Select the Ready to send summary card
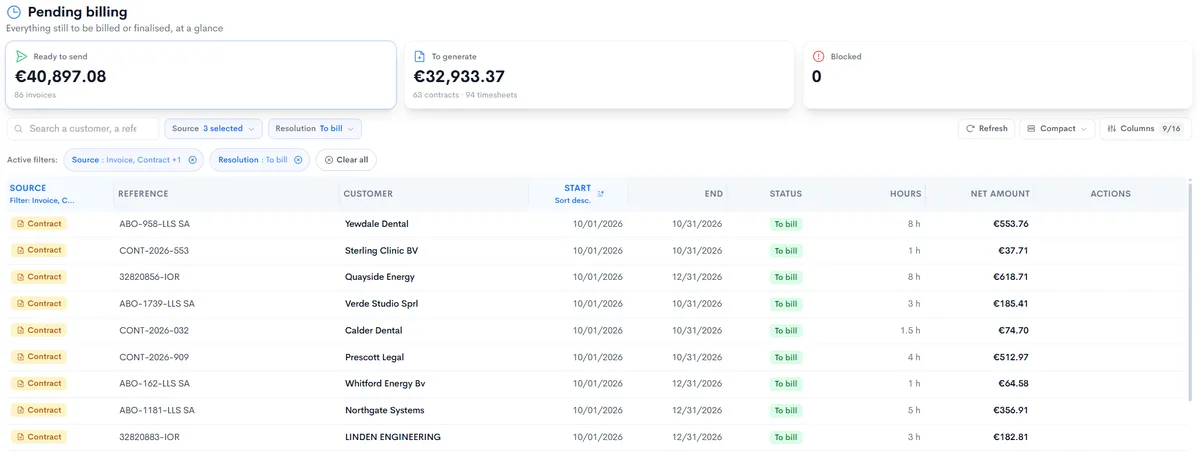Image resolution: width=1200 pixels, height=456 pixels. pos(201,75)
